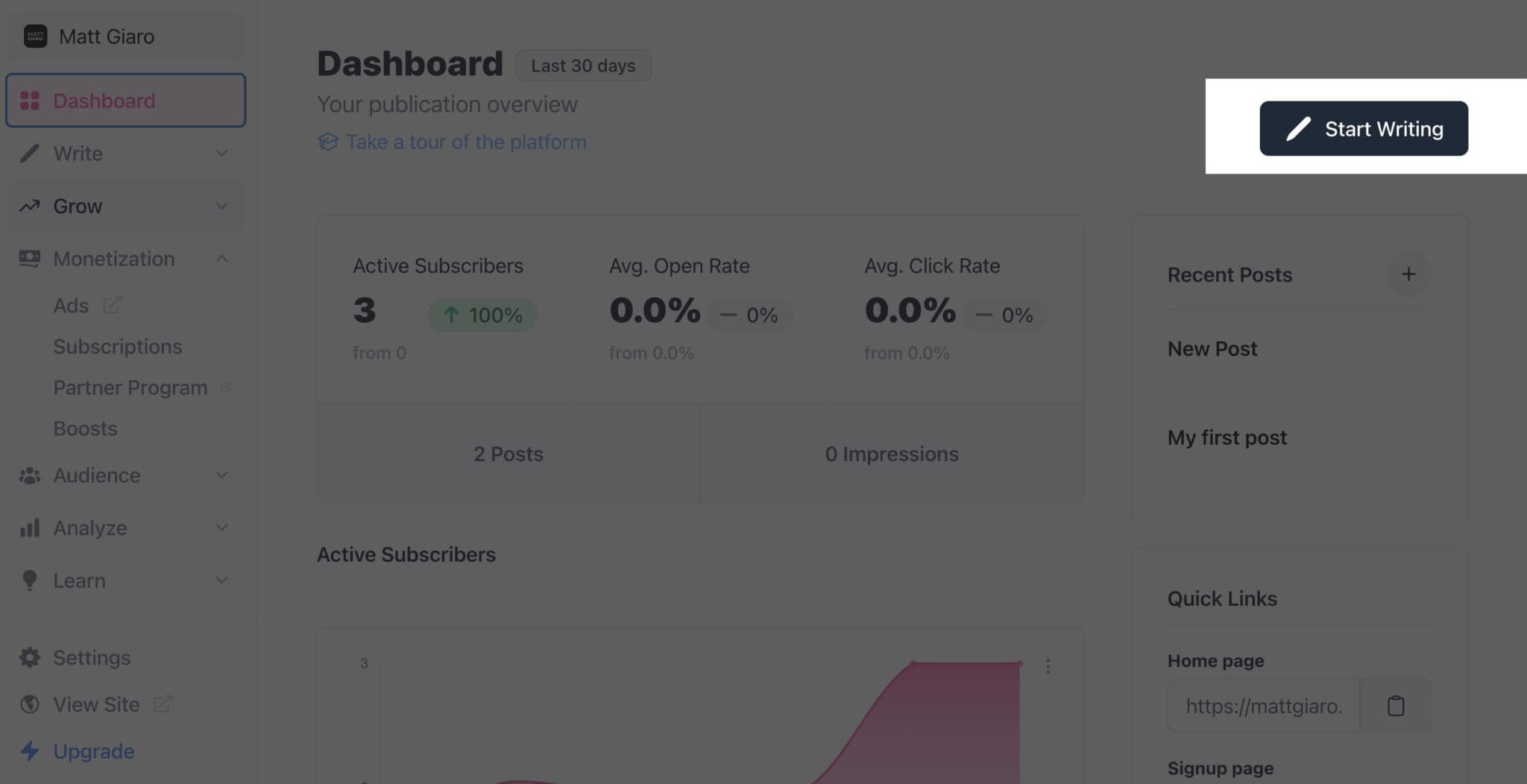Select the Dashboard sidebar item
1527x784 pixels.
(125, 101)
